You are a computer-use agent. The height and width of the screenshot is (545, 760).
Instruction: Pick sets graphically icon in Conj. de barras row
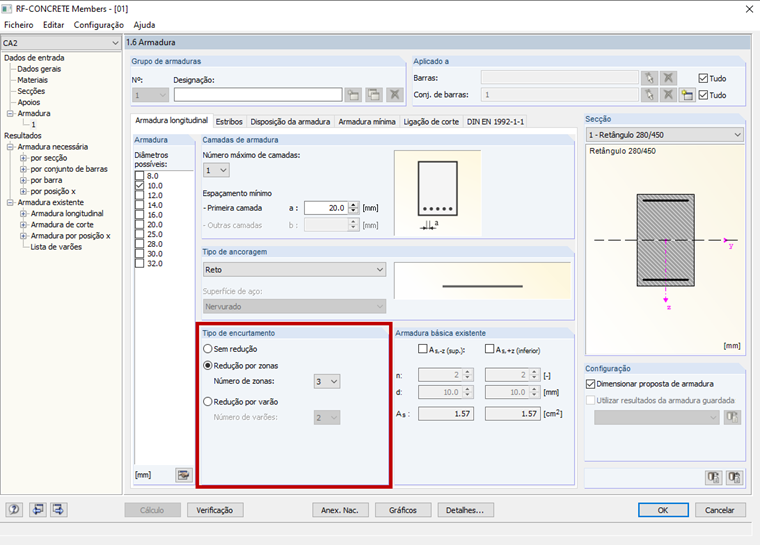tap(649, 95)
